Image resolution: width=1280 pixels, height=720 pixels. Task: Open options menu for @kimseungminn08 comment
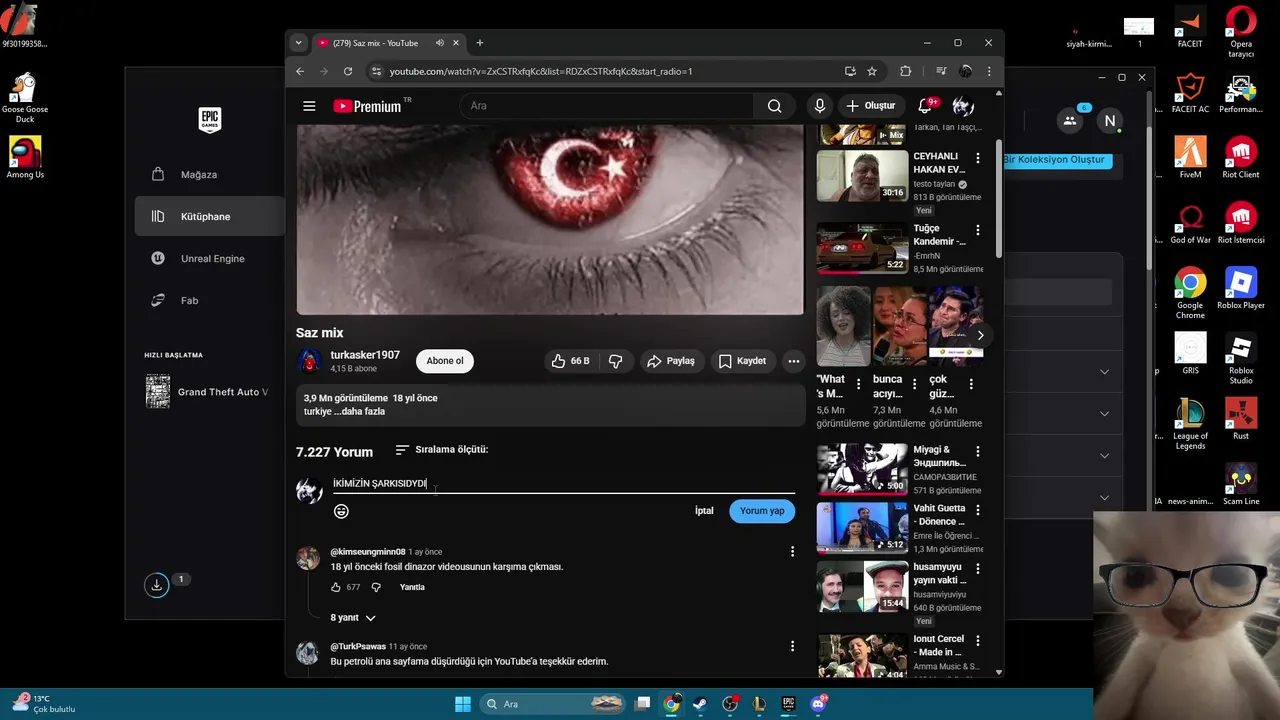[x=792, y=551]
